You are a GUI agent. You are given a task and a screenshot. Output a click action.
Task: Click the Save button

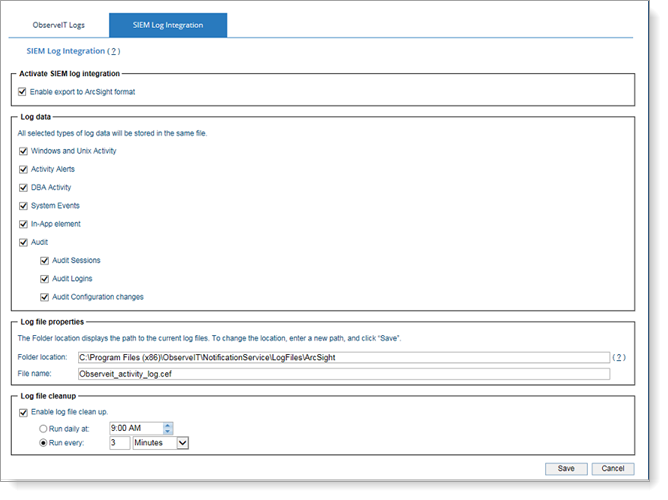click(x=565, y=468)
